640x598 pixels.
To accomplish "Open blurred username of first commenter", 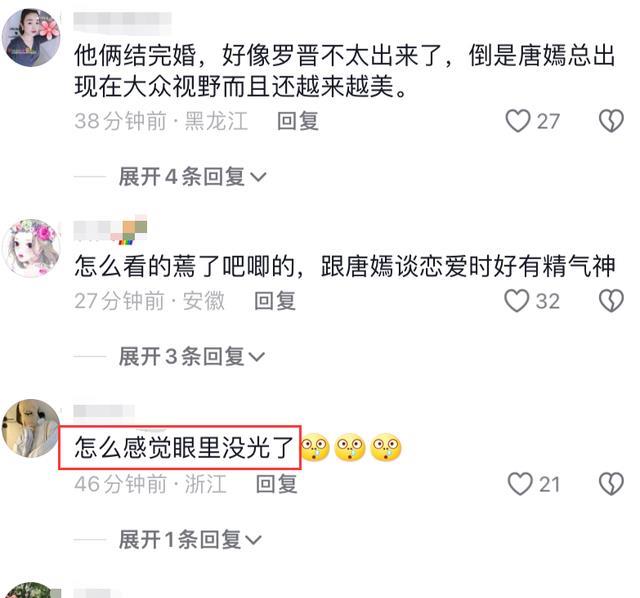I will (122, 22).
